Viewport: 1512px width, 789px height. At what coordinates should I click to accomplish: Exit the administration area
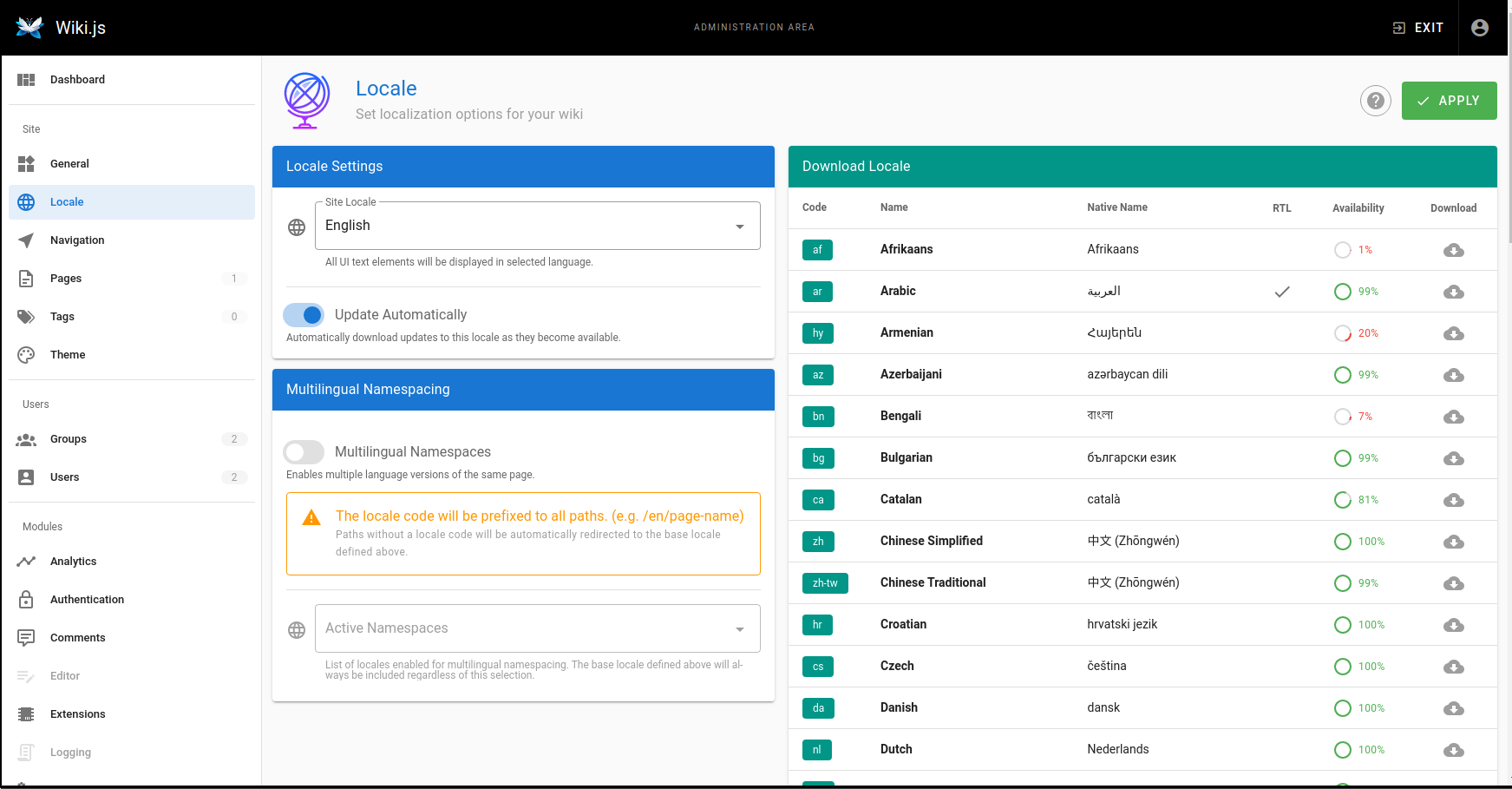coord(1418,28)
